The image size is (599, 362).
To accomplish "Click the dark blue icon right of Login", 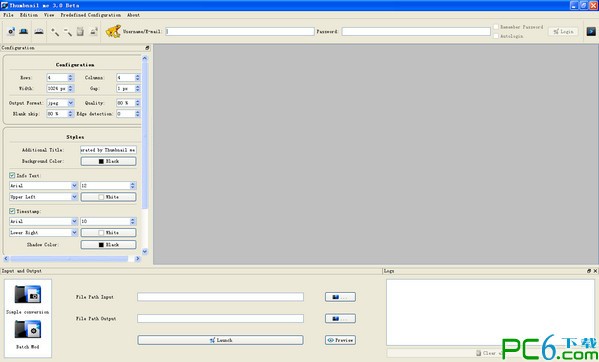I will (x=591, y=31).
